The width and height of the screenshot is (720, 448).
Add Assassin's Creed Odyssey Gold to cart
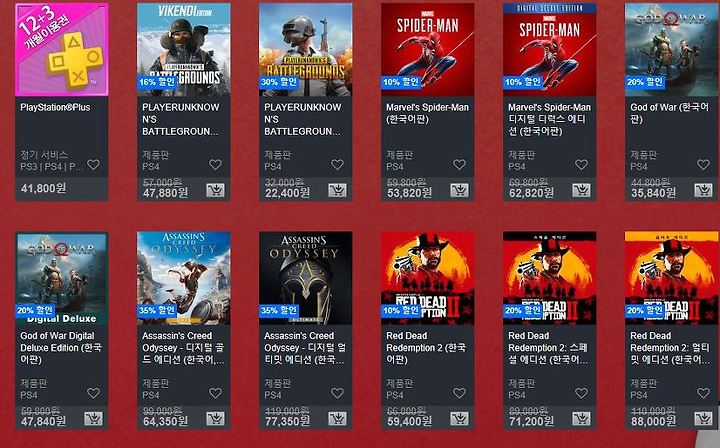click(x=215, y=419)
